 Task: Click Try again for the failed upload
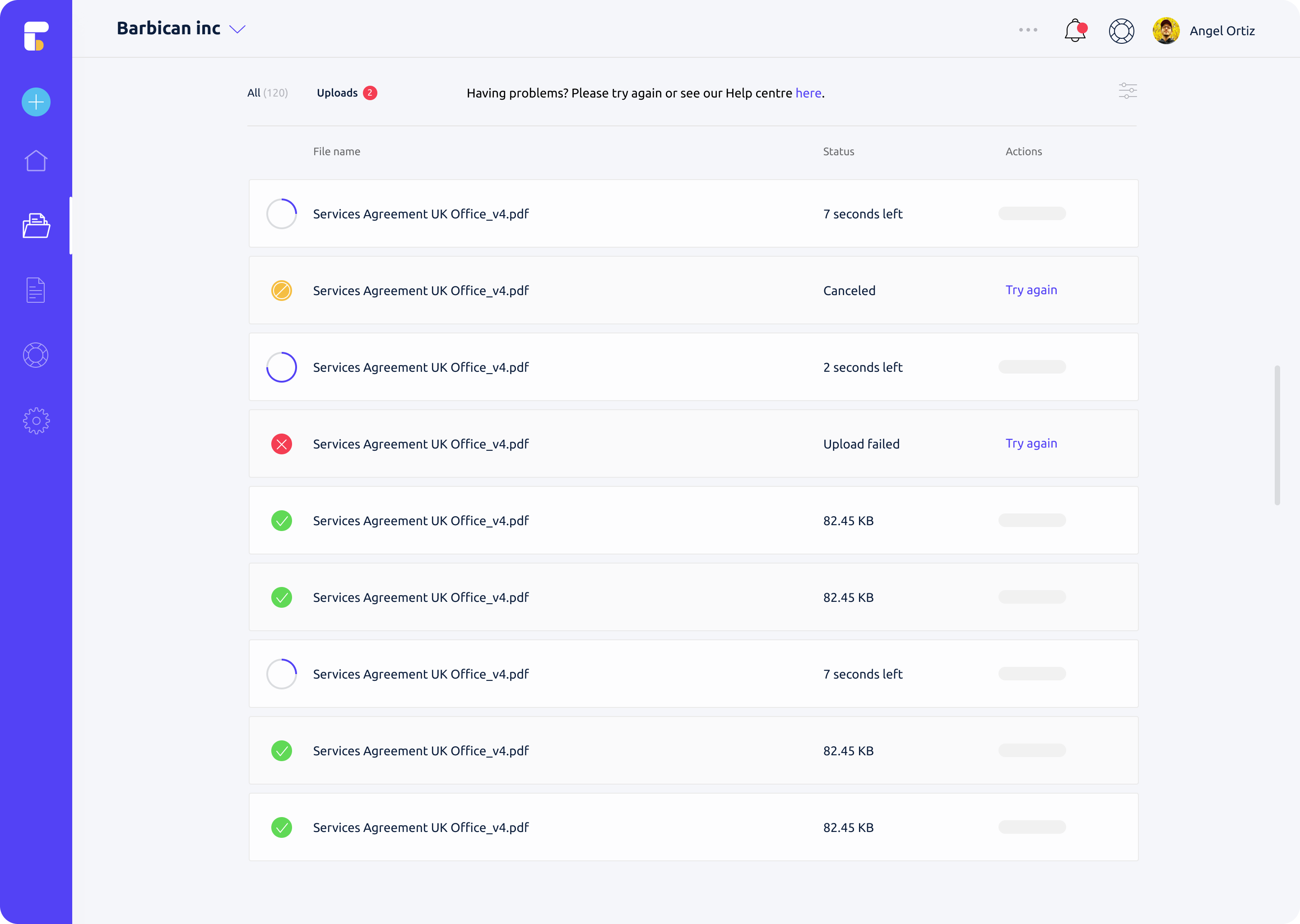point(1031,443)
